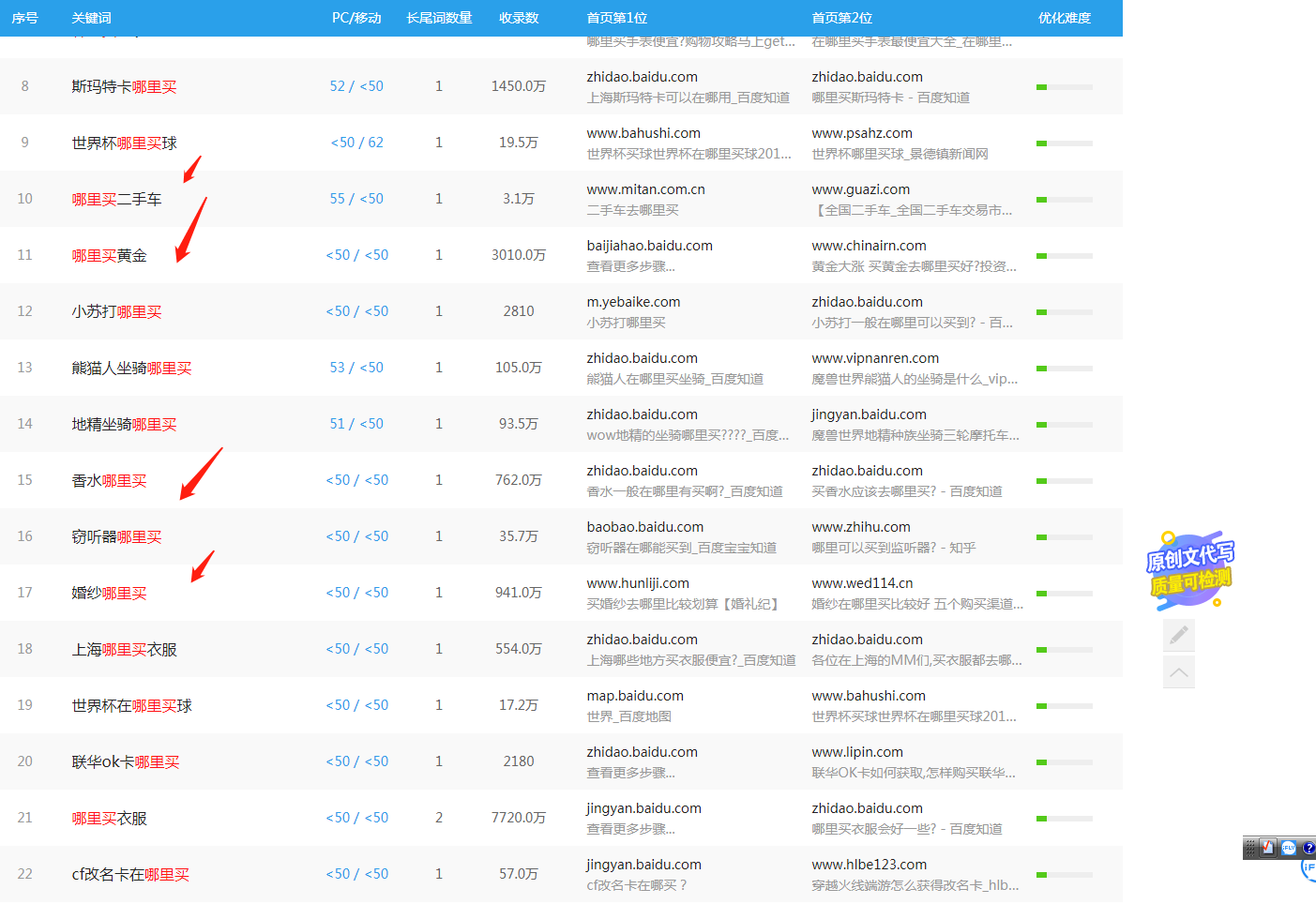This screenshot has width=1316, height=904.
Task: Click the blue question mark help icon
Action: click(x=1308, y=848)
